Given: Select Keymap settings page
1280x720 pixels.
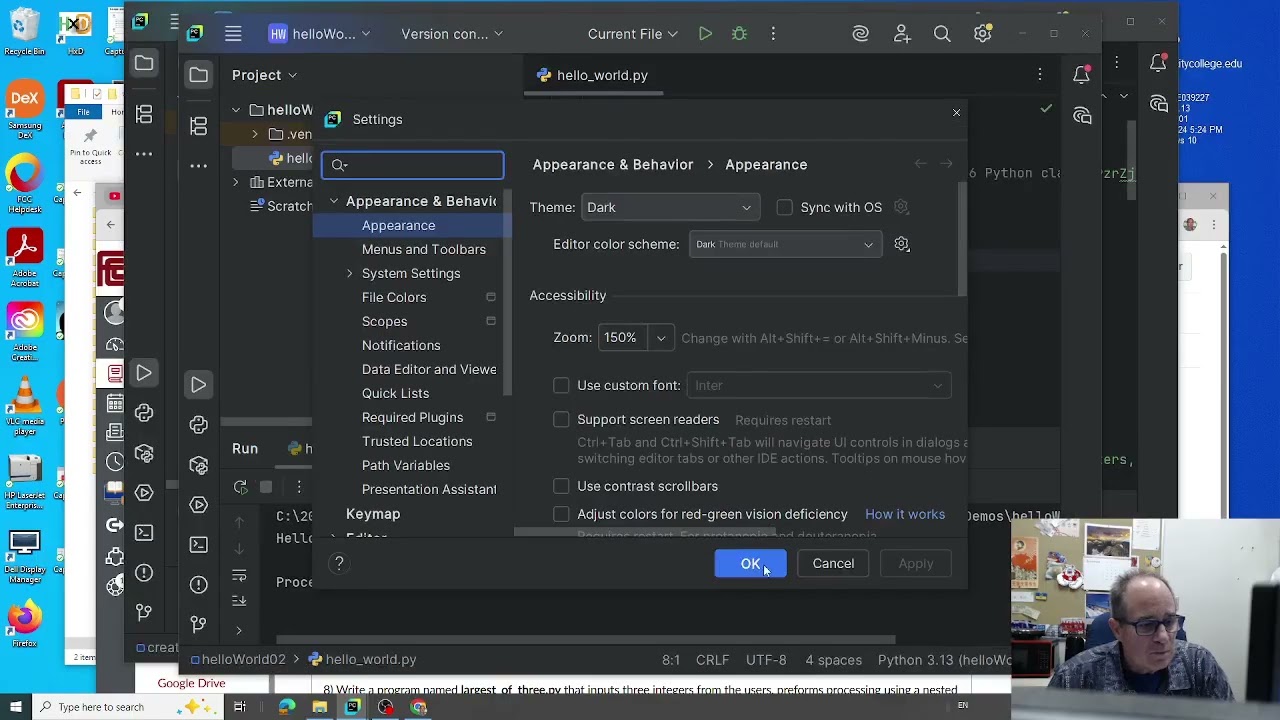Looking at the screenshot, I should point(373,513).
